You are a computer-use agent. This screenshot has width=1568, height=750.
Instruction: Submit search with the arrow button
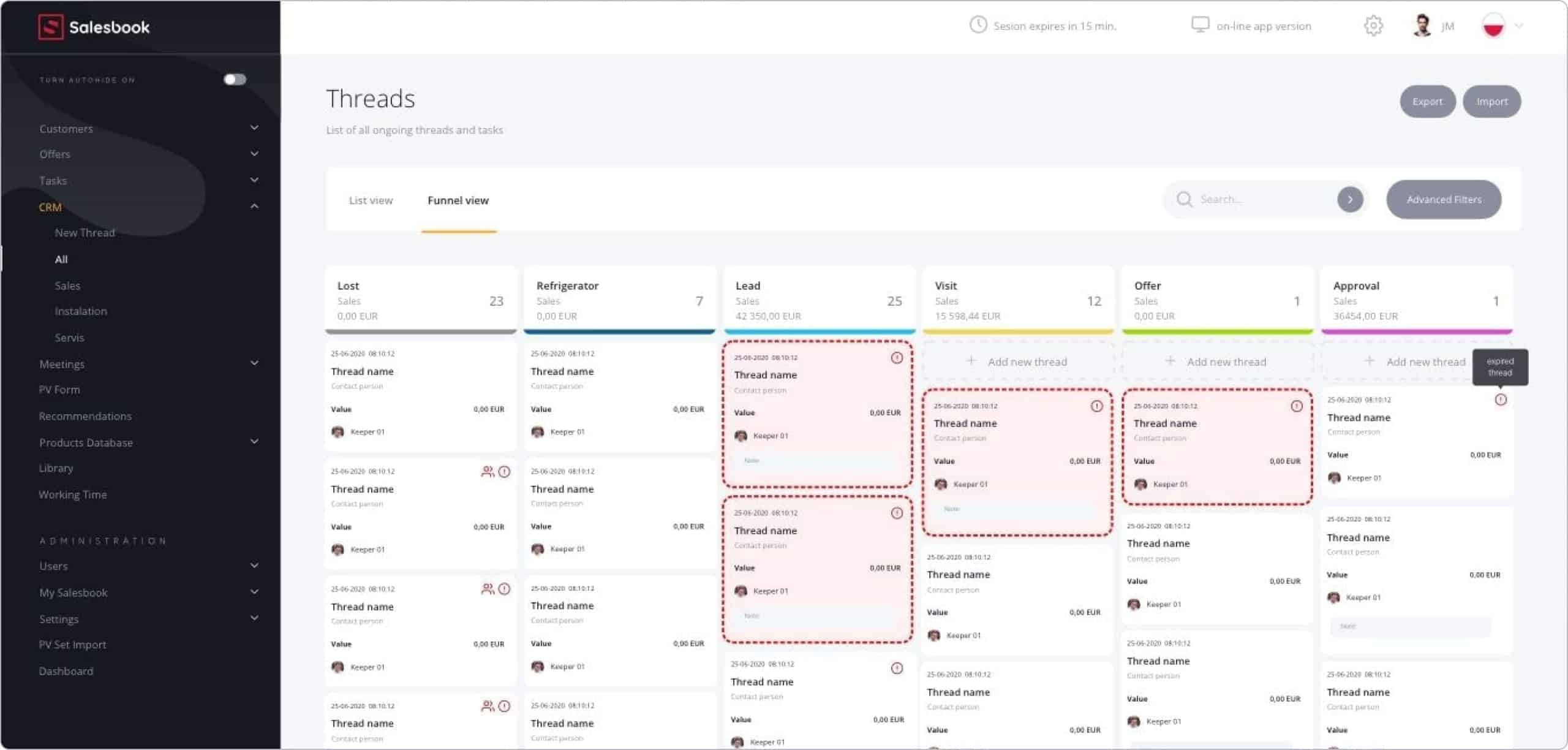point(1350,199)
